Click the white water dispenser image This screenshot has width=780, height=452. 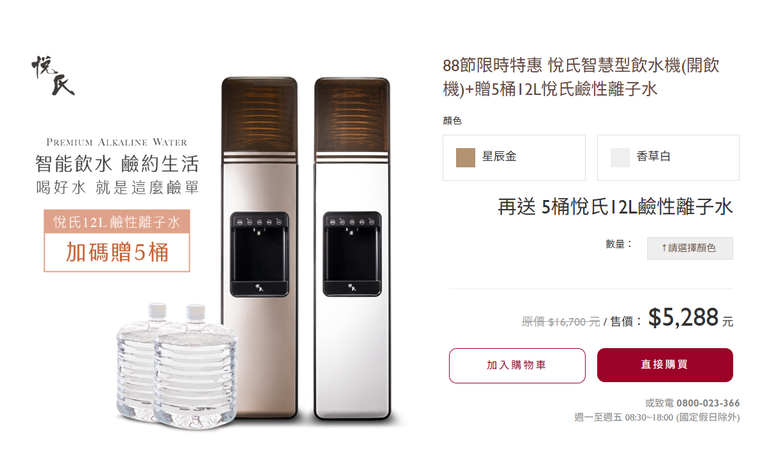pyautogui.click(x=352, y=248)
